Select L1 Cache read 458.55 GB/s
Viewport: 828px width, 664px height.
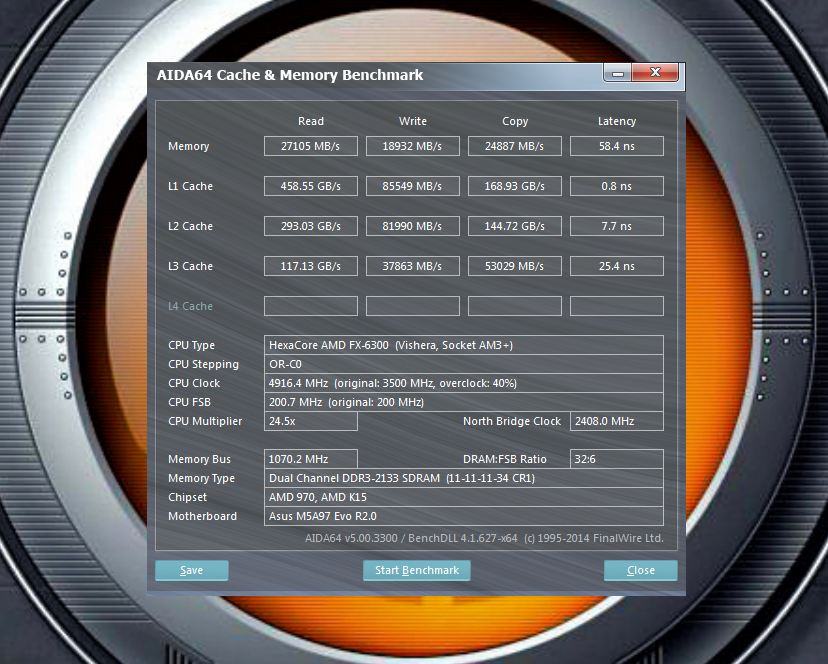pyautogui.click(x=310, y=186)
